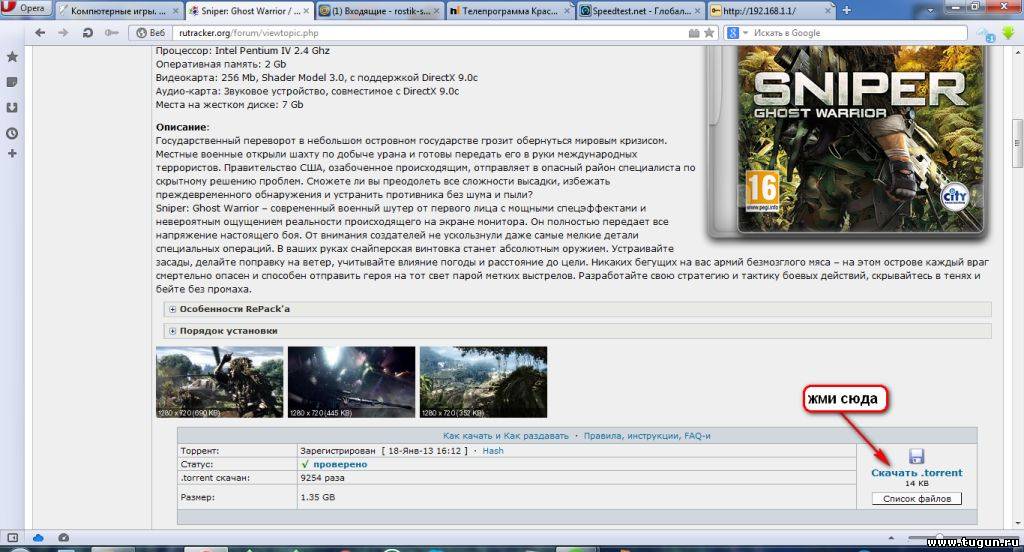
Task: Reload the page with the refresh icon
Action: [88, 33]
